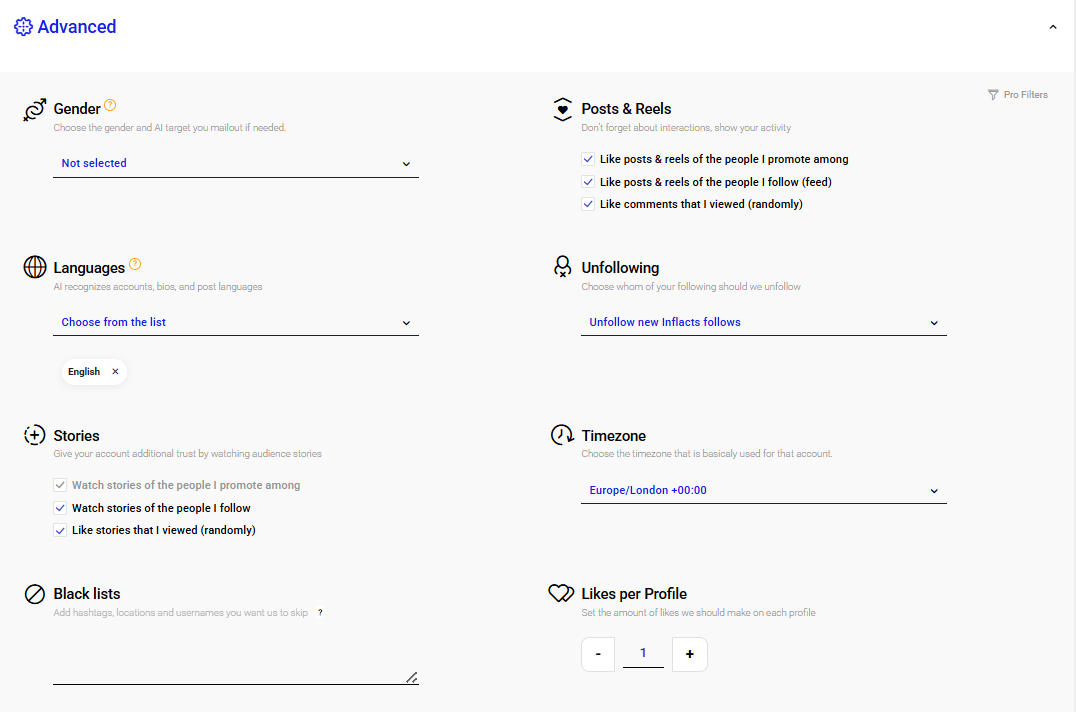Remove the English language tag
Image resolution: width=1076 pixels, height=712 pixels.
(x=115, y=372)
